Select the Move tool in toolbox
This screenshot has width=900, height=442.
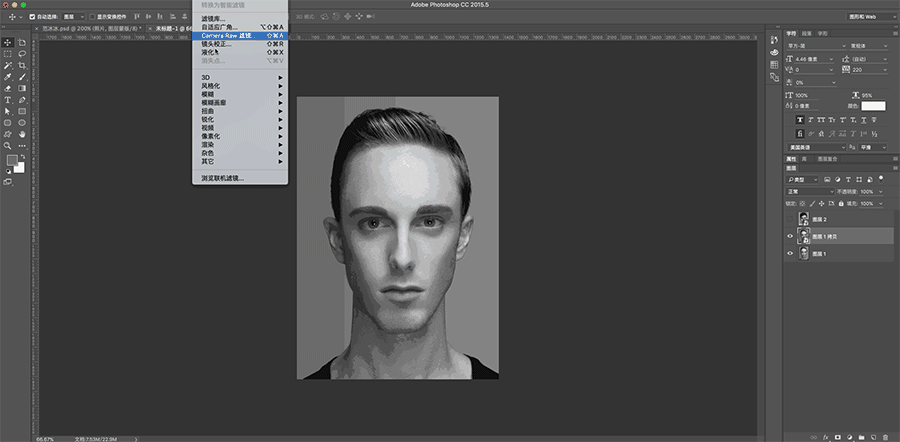(7, 42)
